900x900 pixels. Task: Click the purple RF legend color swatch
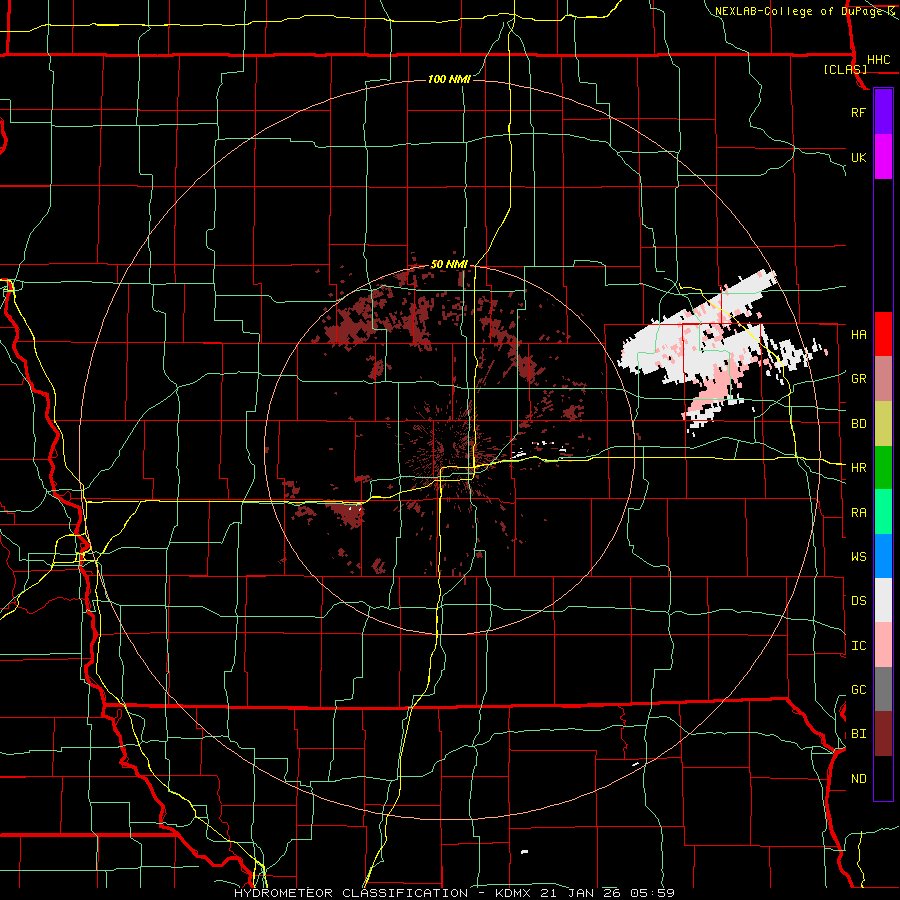[883, 111]
